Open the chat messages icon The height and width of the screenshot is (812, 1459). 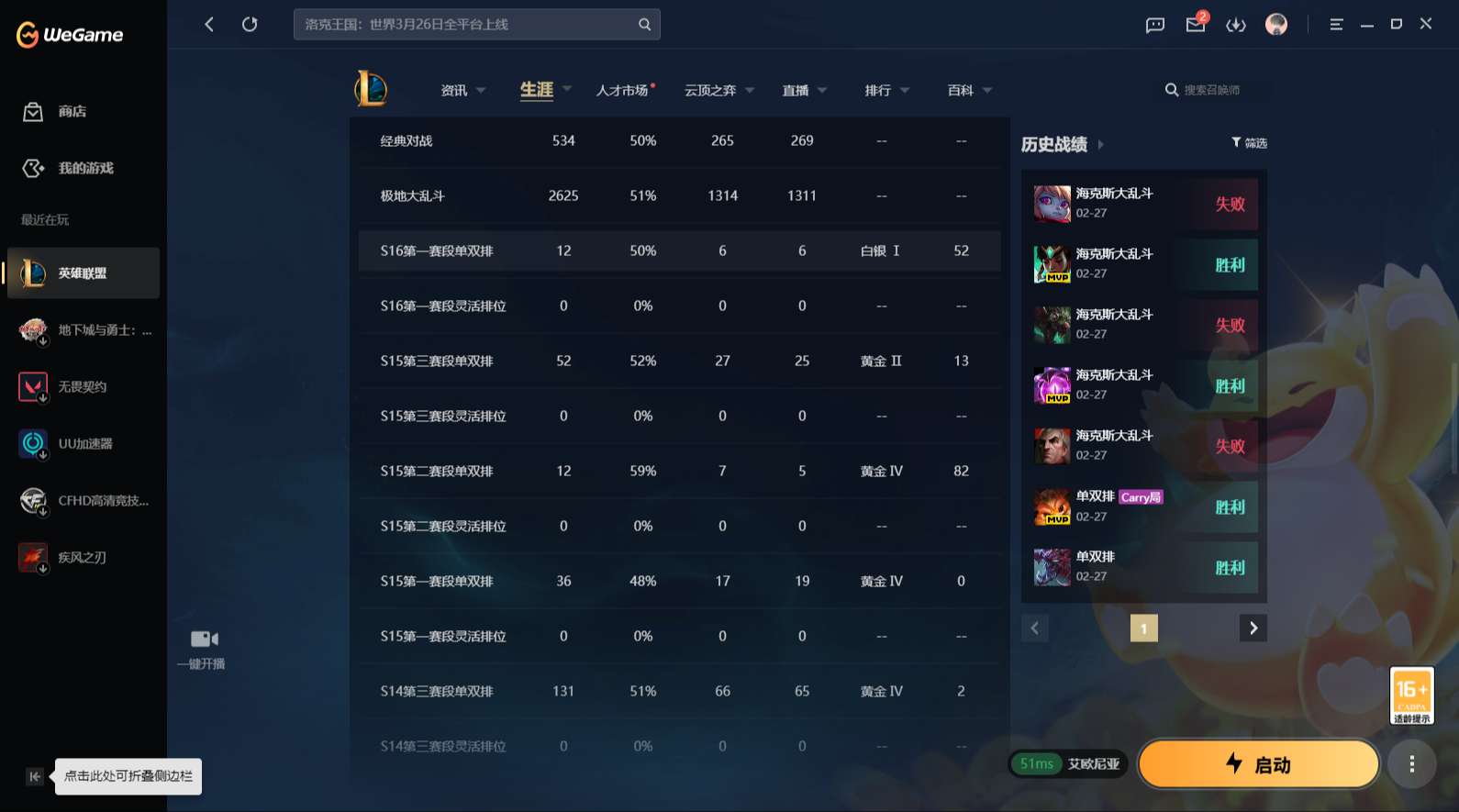pyautogui.click(x=1154, y=25)
